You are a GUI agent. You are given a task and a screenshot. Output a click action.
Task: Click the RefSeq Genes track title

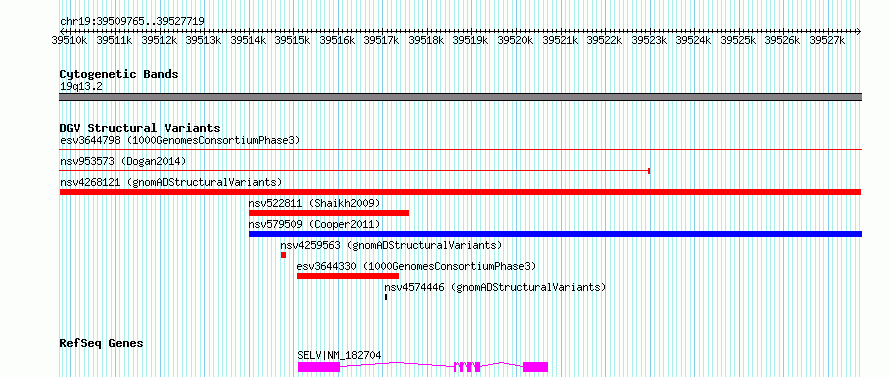click(x=102, y=344)
